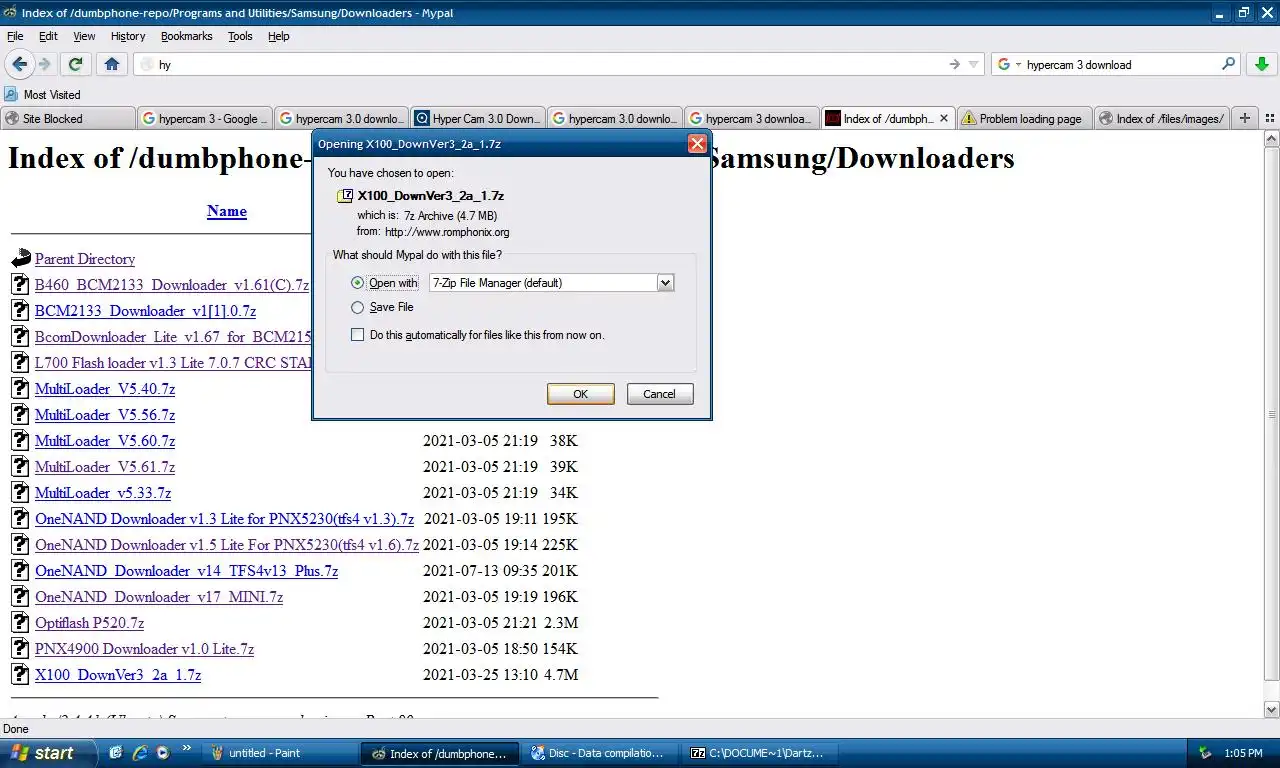This screenshot has width=1280, height=768.
Task: Click OK in the download dialog
Action: (581, 394)
